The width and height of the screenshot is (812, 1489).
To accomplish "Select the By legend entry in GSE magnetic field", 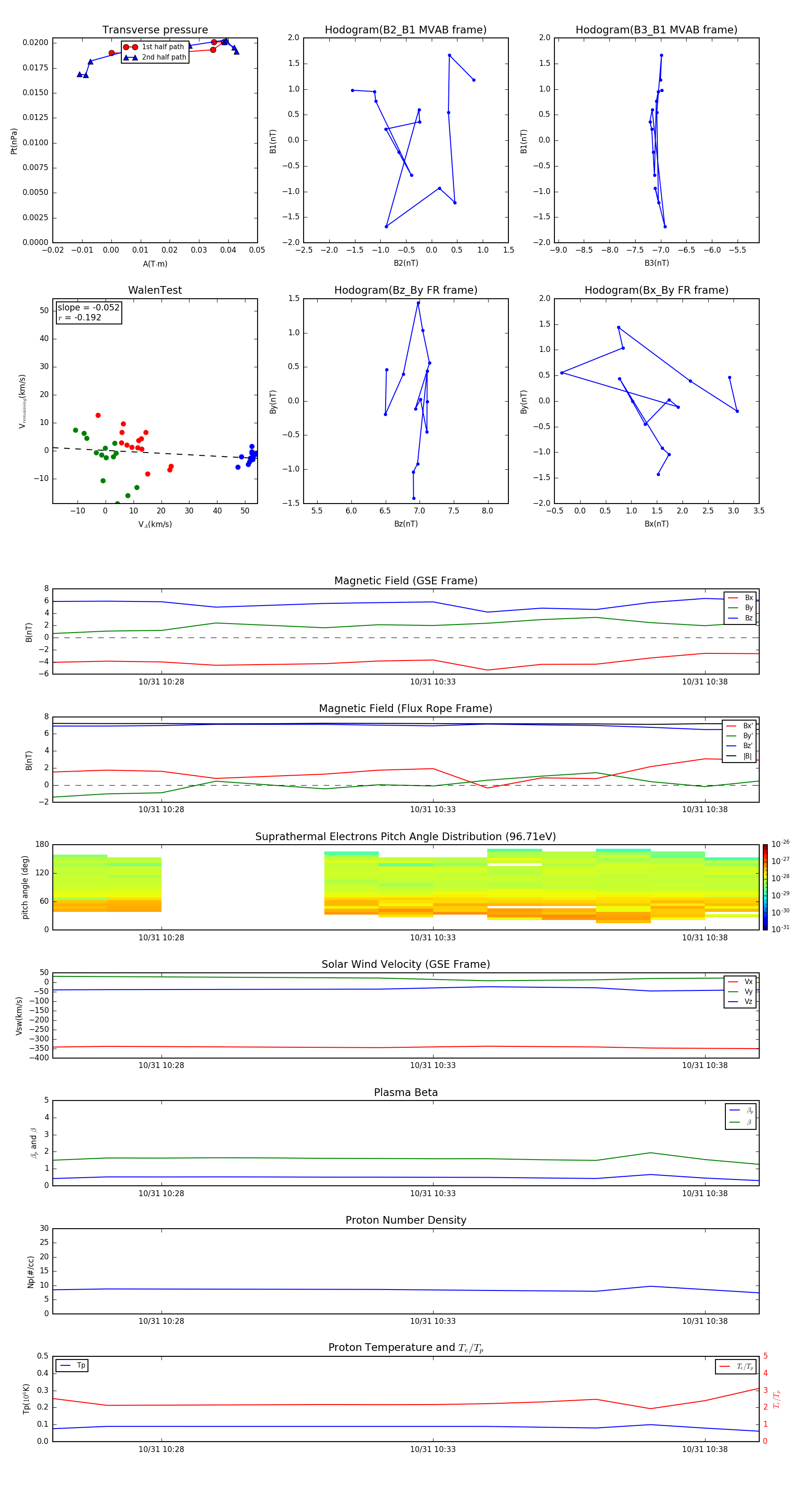I will pyautogui.click(x=741, y=608).
